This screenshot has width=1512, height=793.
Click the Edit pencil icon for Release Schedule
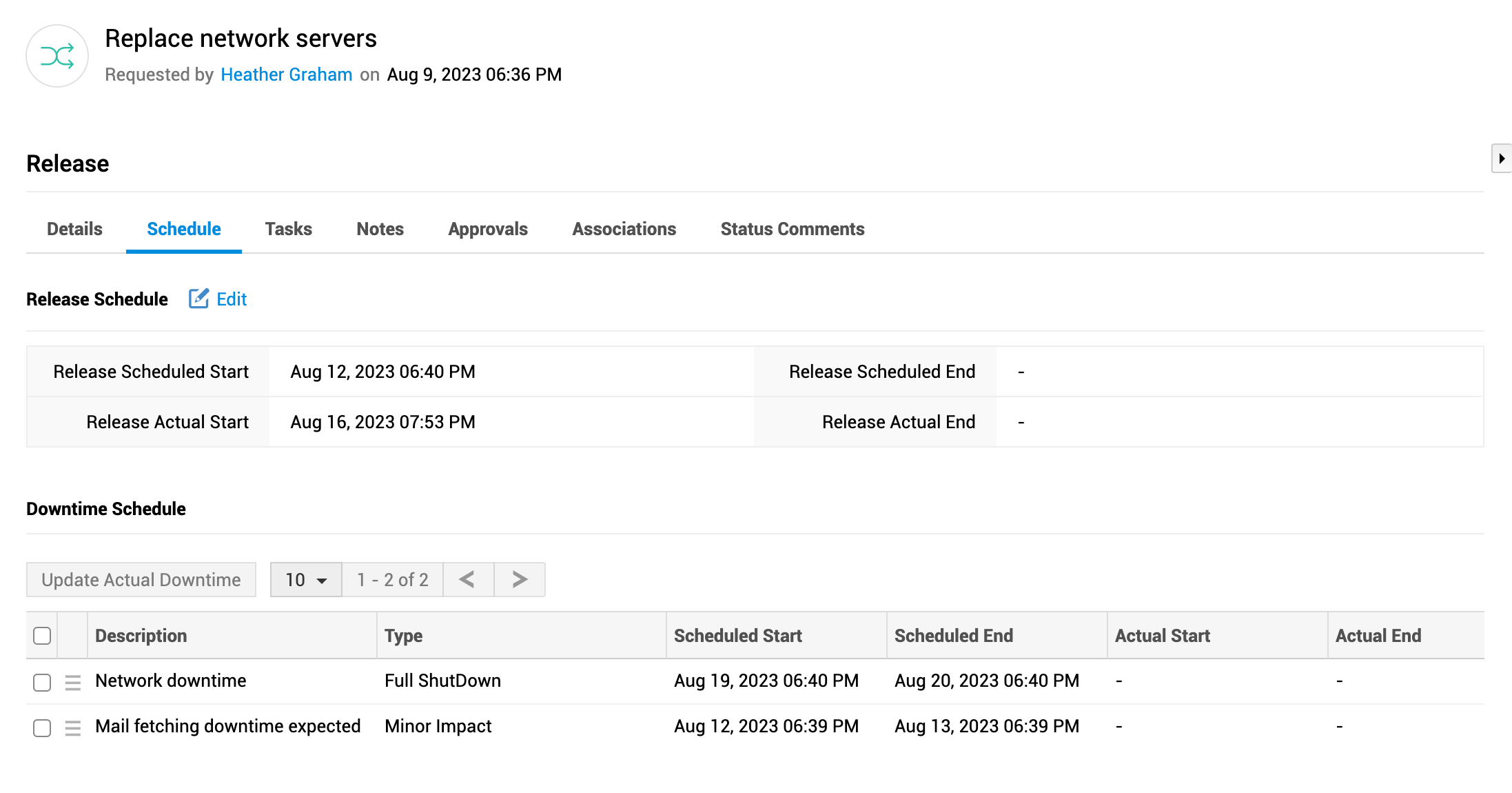(x=198, y=299)
